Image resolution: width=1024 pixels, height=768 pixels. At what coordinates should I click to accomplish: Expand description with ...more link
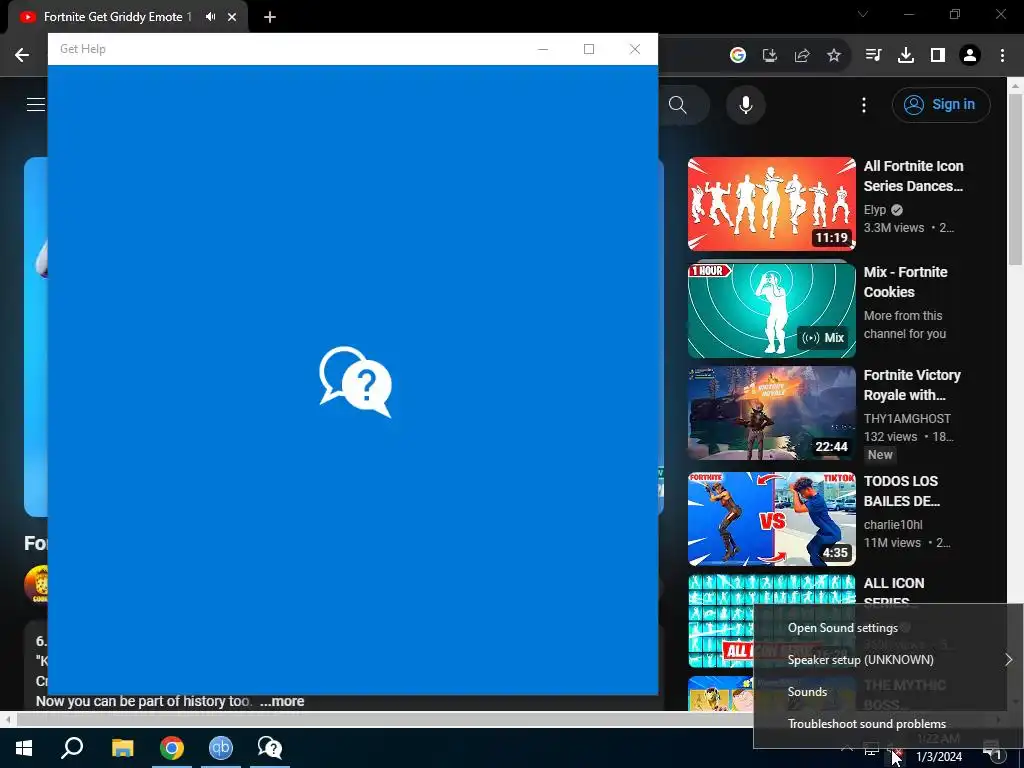click(282, 701)
